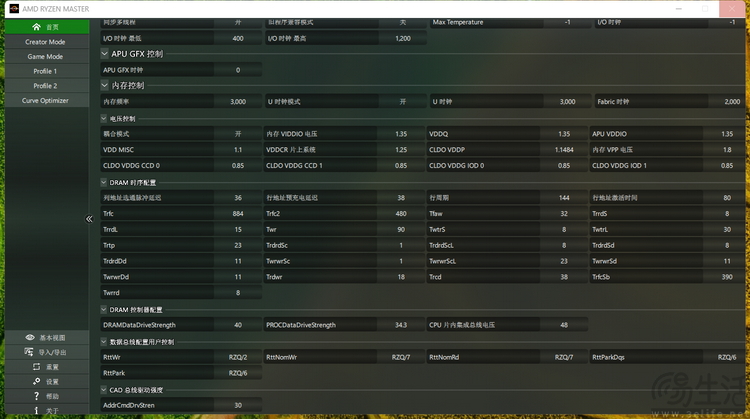The height and width of the screenshot is (419, 750).
Task: Click the TrfcSb value 390
Action: pos(727,277)
